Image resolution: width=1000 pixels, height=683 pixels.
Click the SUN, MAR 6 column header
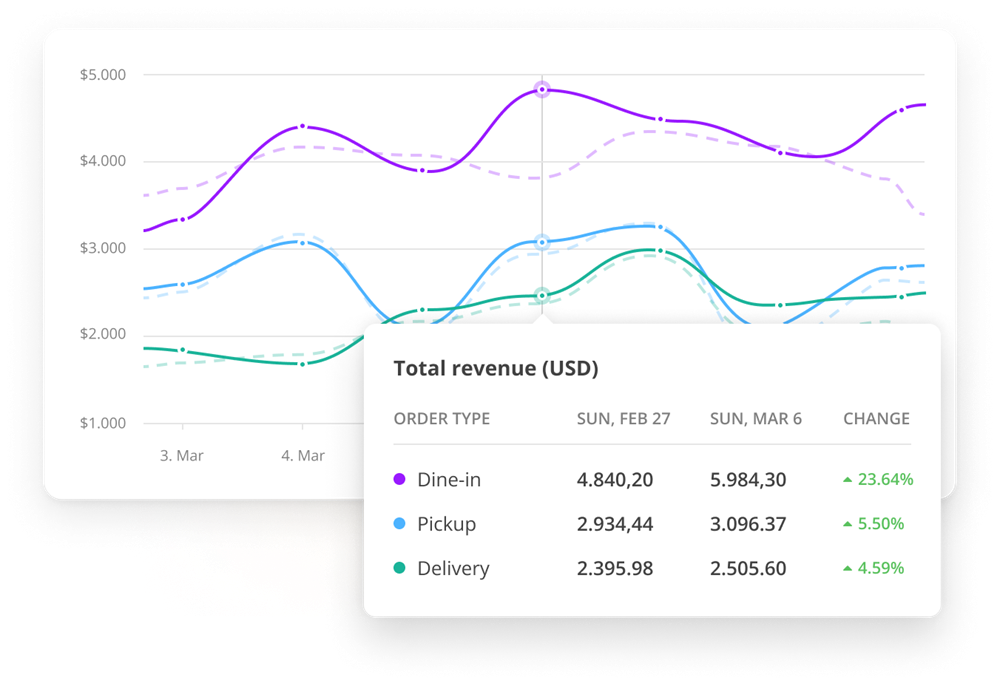click(x=756, y=419)
